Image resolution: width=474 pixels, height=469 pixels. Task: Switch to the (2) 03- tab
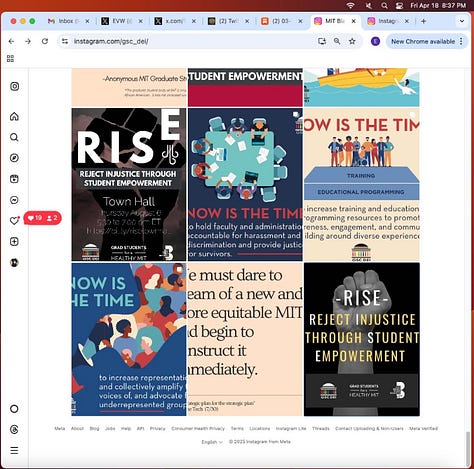click(x=282, y=21)
